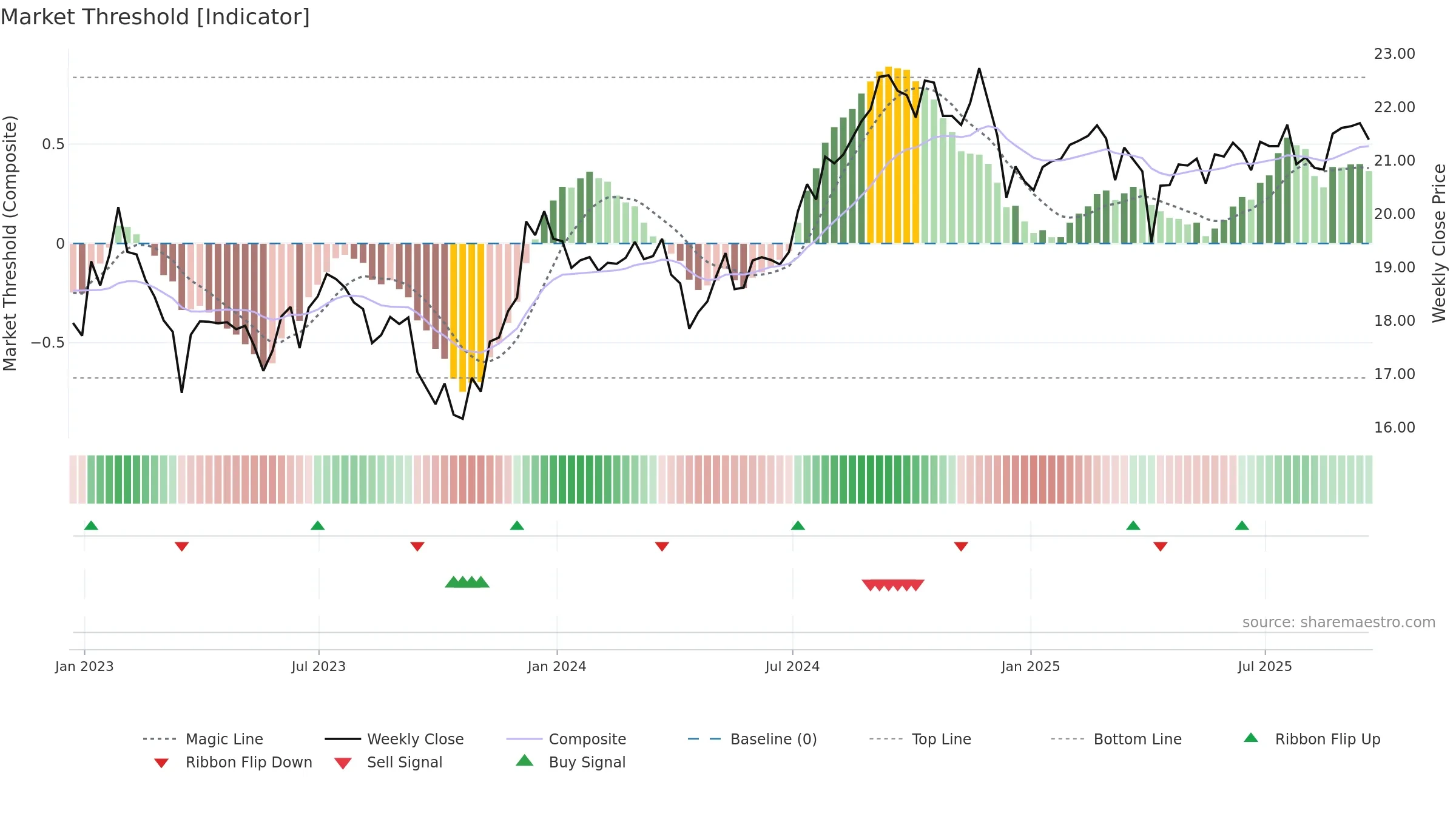Image resolution: width=1456 pixels, height=819 pixels.
Task: Click the ribbon flip up marker at Jul 2024
Action: pyautogui.click(x=798, y=525)
